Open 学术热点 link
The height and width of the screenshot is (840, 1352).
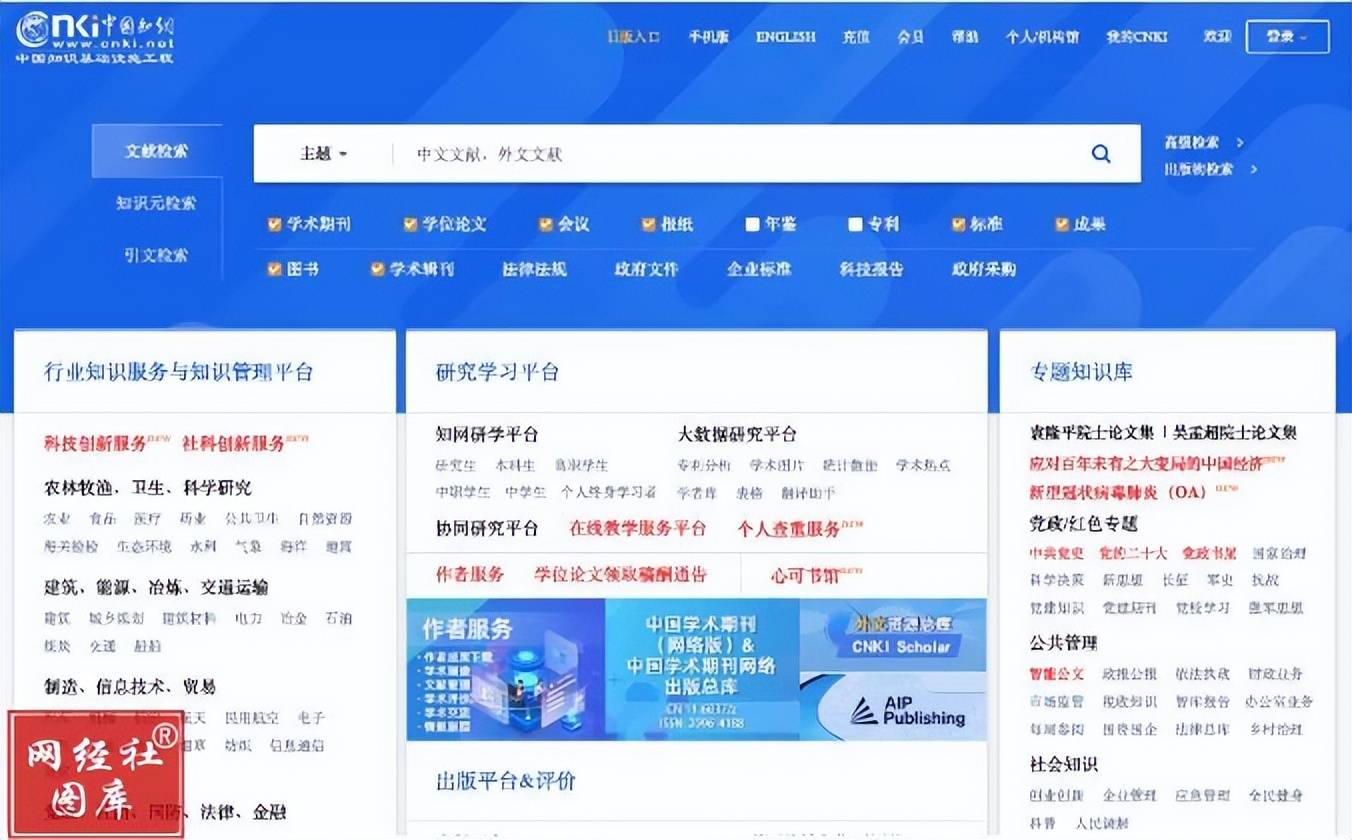click(x=923, y=466)
